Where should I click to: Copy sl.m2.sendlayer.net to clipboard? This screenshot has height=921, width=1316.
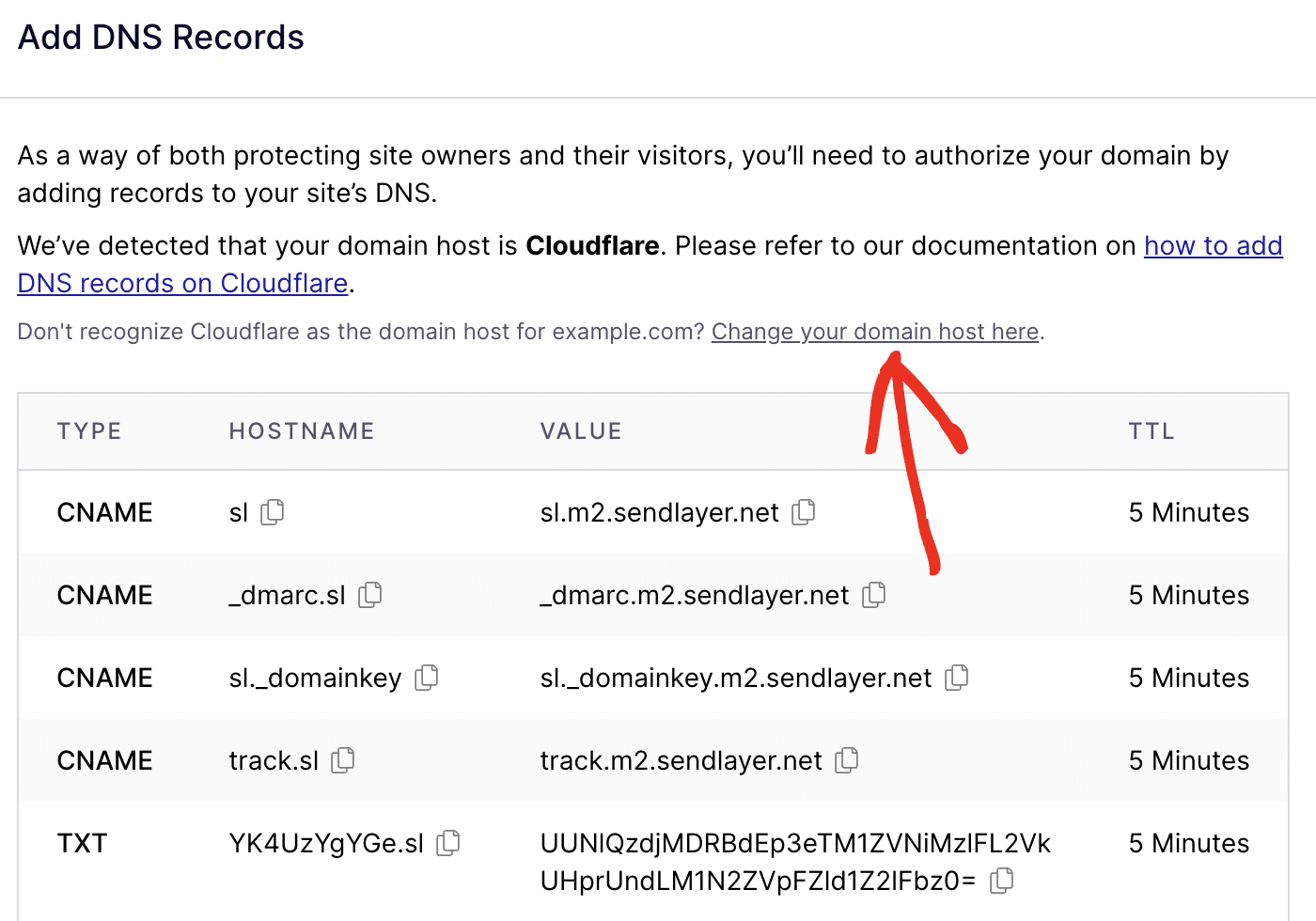click(803, 512)
